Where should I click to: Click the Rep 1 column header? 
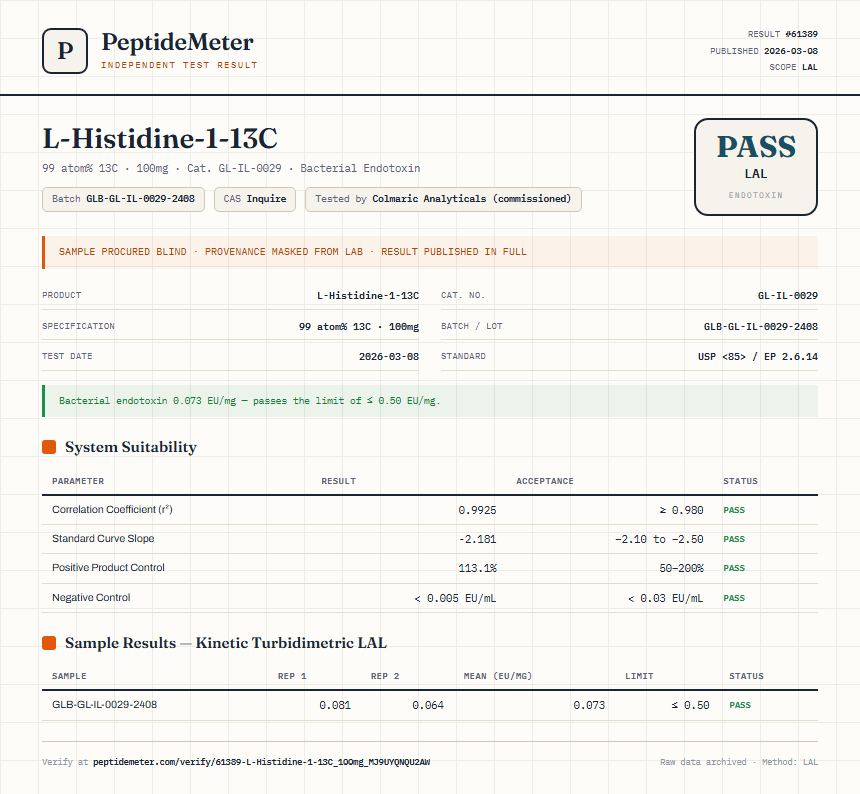(x=292, y=676)
